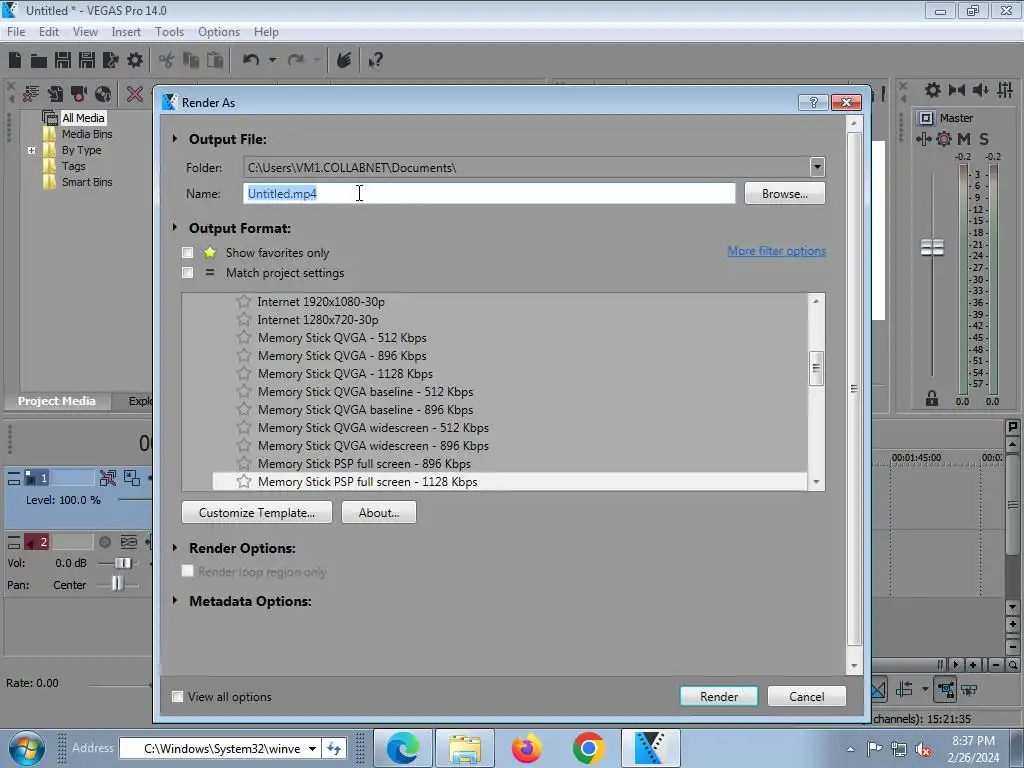Click the Customize Template... button

(x=257, y=513)
